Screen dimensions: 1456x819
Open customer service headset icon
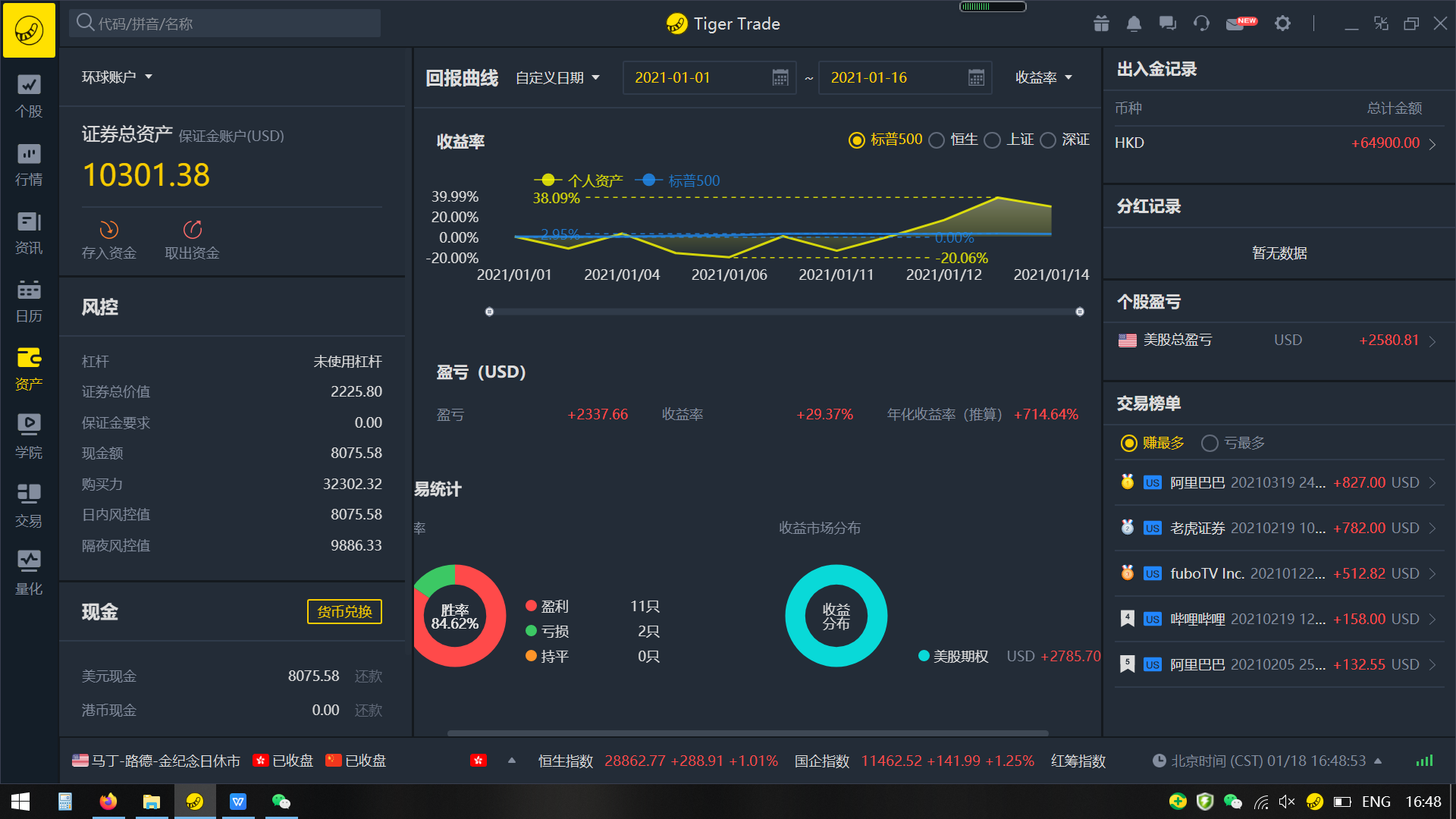coord(1201,24)
